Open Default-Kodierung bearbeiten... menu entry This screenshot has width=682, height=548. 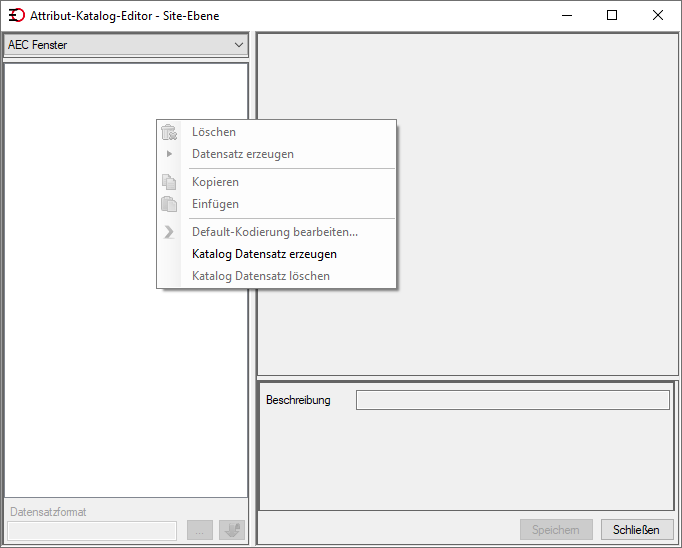tap(277, 232)
